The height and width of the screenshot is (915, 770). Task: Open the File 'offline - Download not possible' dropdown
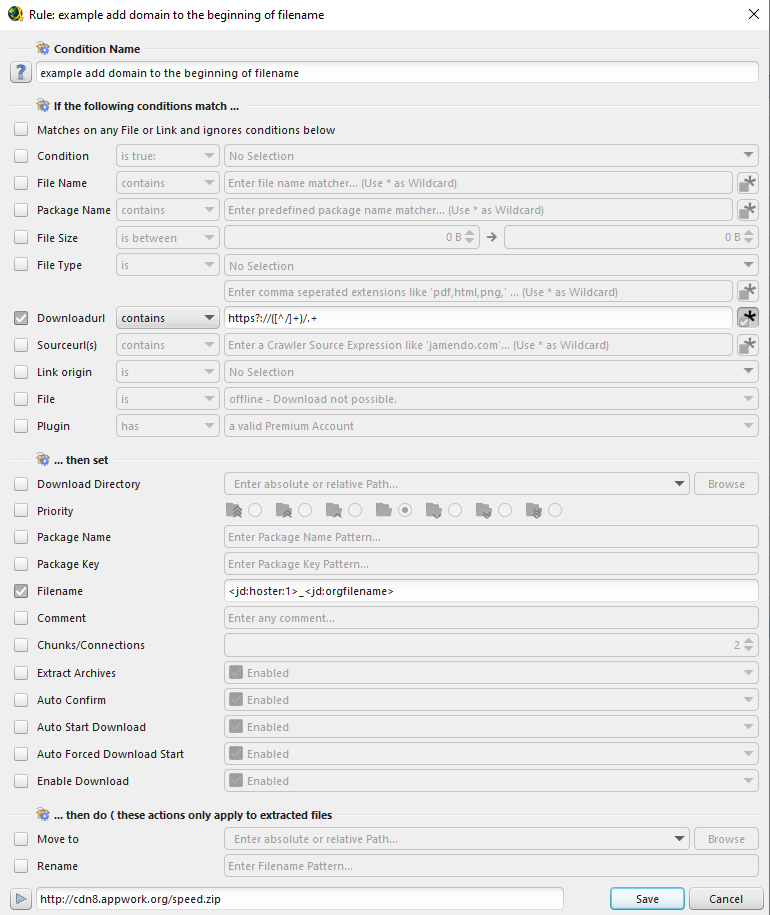(x=491, y=399)
